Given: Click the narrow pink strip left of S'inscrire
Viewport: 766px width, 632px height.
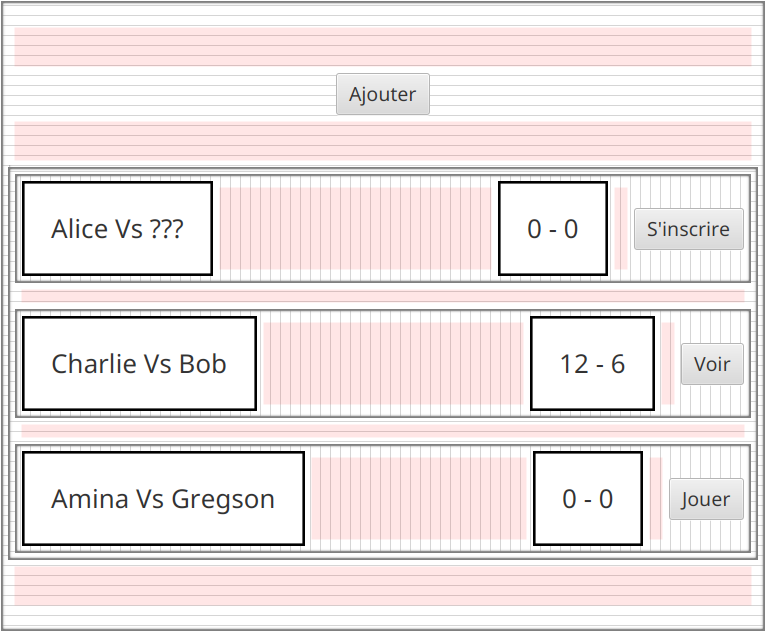Looking at the screenshot, I should [621, 229].
